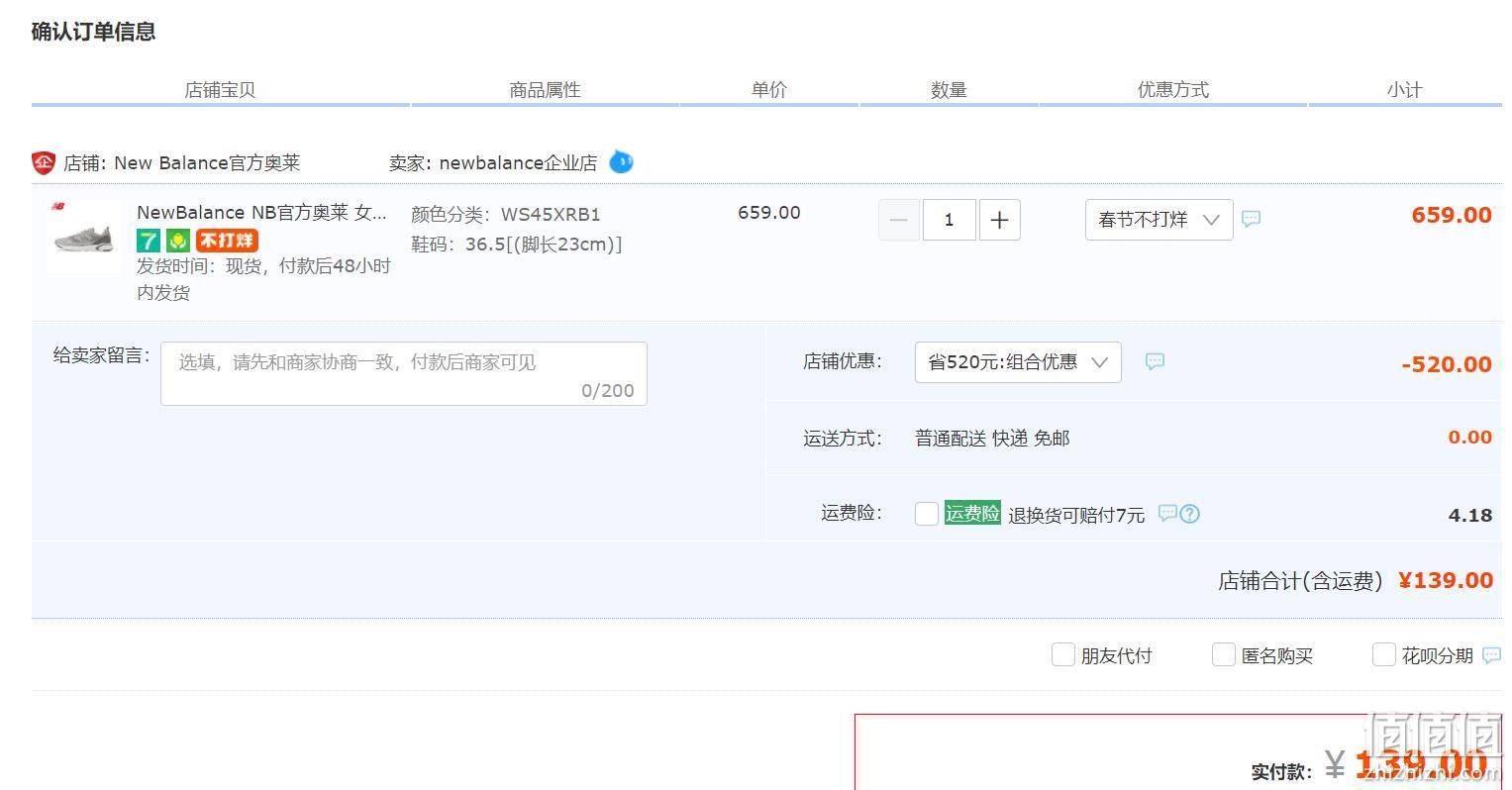The width and height of the screenshot is (1512, 790).
Task: Expand the 省520元:组合优惠 dropdown
Action: coord(1018,362)
